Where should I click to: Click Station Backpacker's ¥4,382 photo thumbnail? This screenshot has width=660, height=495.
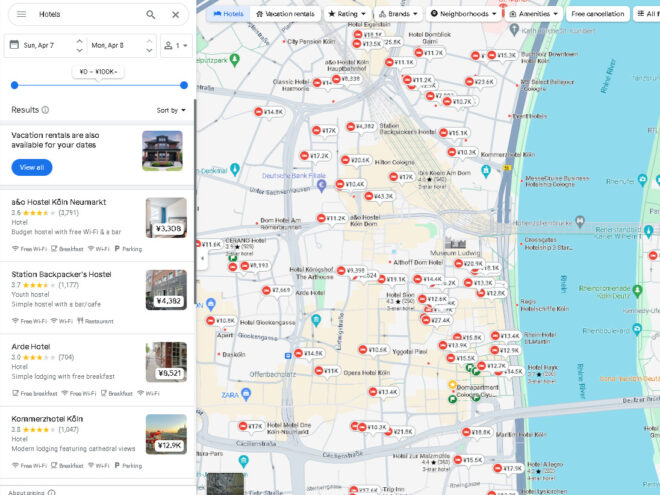(x=166, y=290)
